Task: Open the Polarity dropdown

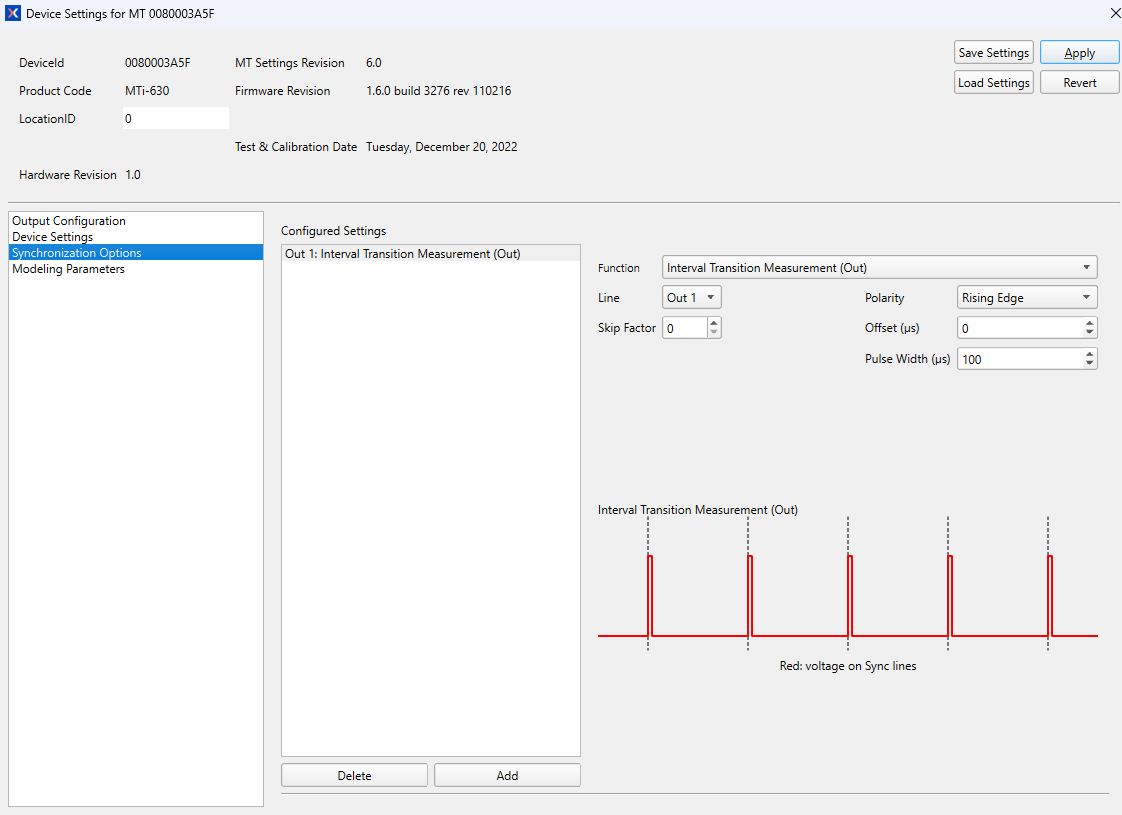Action: (1027, 298)
